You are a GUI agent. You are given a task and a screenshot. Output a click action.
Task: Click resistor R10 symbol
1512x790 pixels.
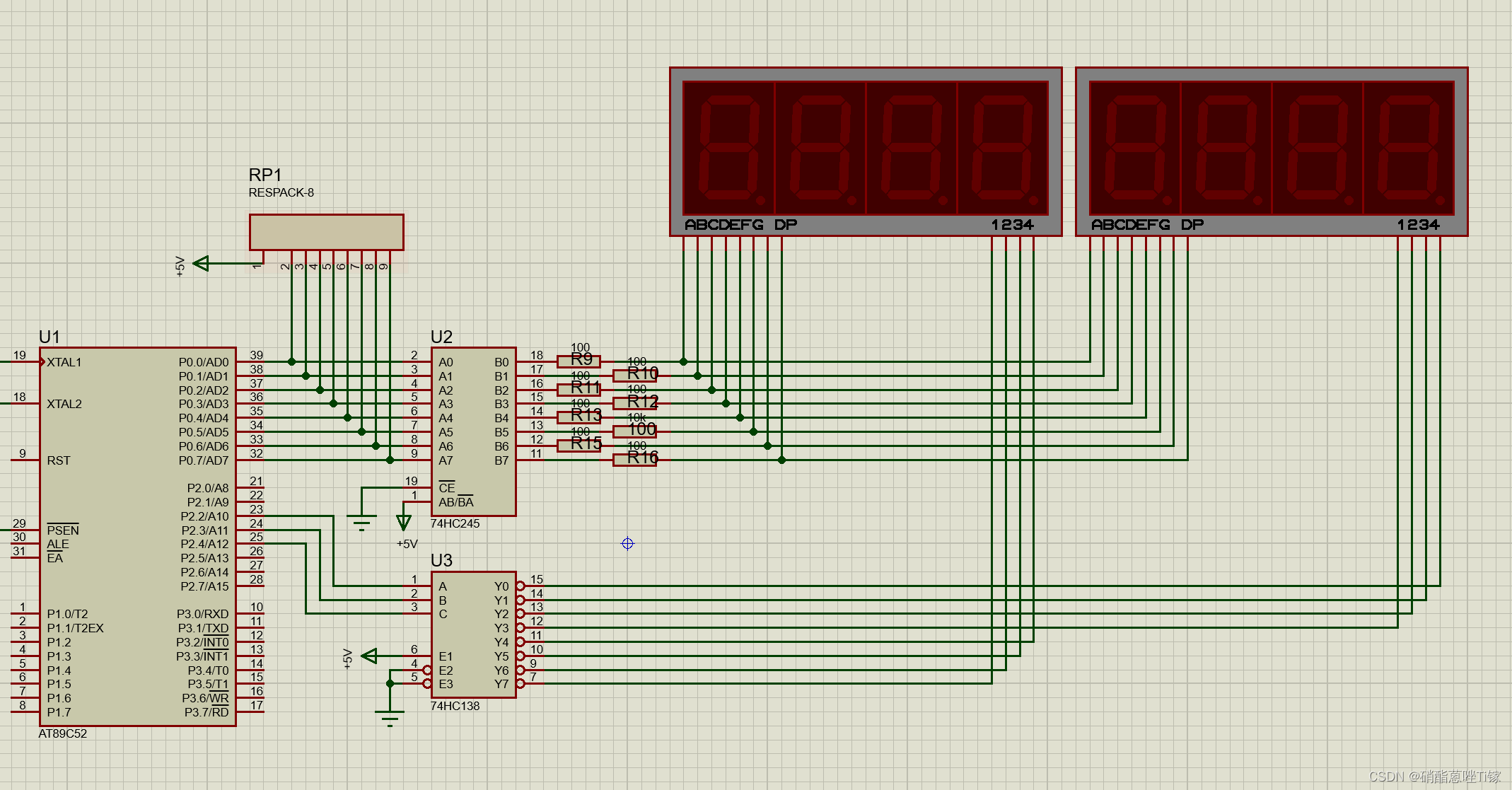635,376
